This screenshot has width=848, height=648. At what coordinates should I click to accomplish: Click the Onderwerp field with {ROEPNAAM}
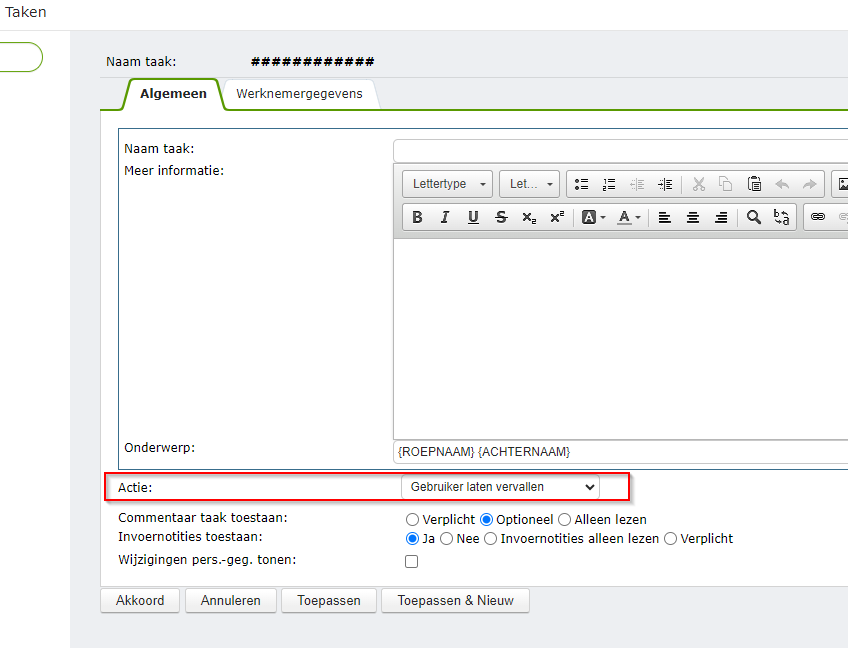click(x=620, y=452)
